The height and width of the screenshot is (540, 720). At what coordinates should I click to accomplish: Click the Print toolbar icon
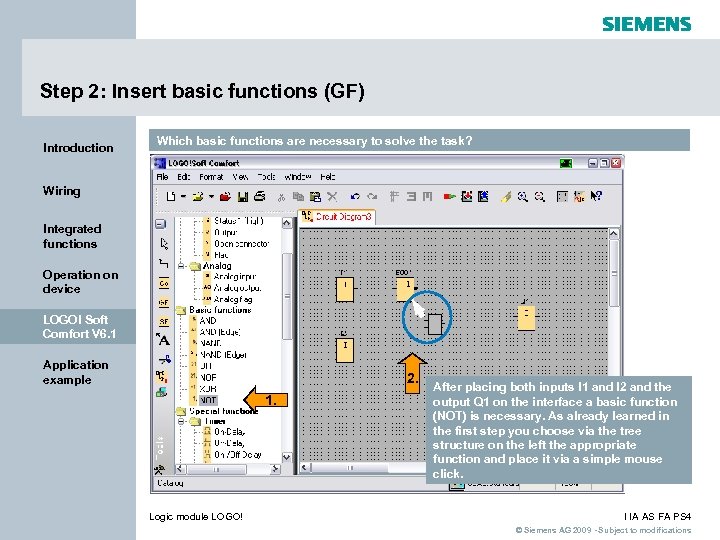(260, 197)
